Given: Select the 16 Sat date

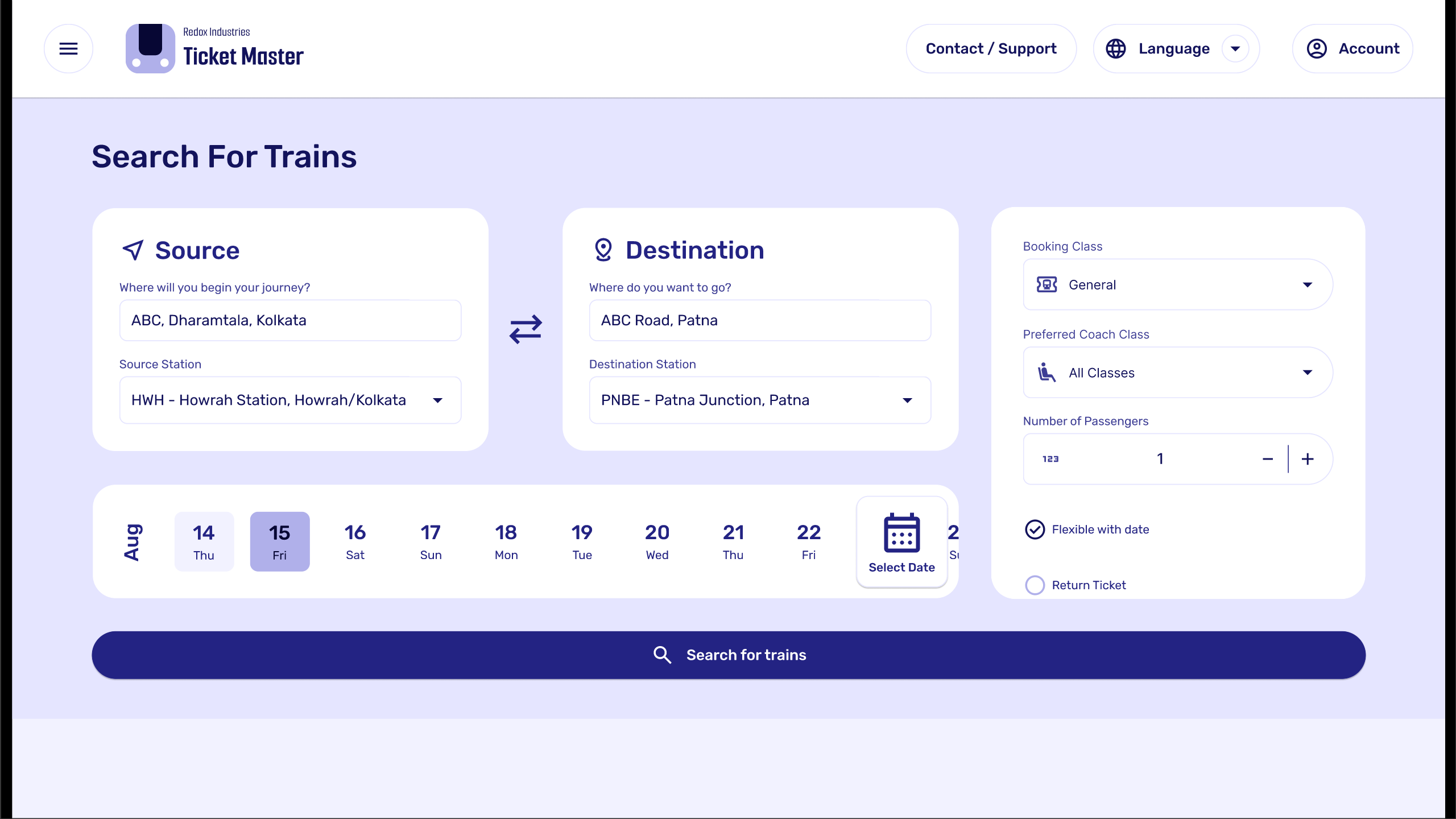Looking at the screenshot, I should pos(355,541).
